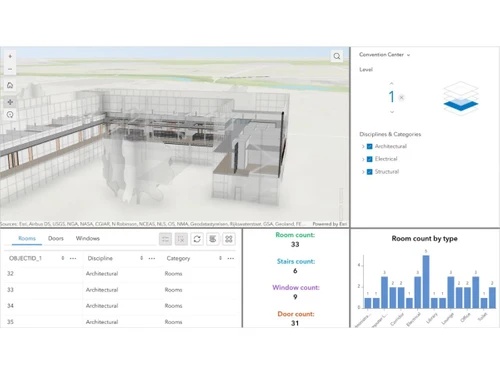Refresh the table data

197,239
